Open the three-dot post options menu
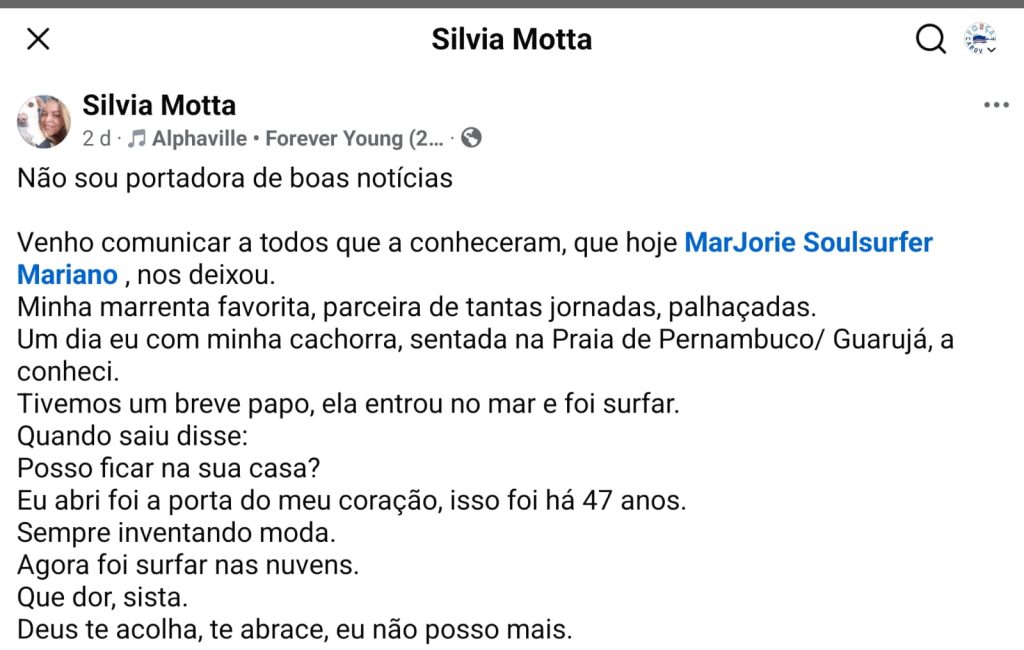 point(996,105)
